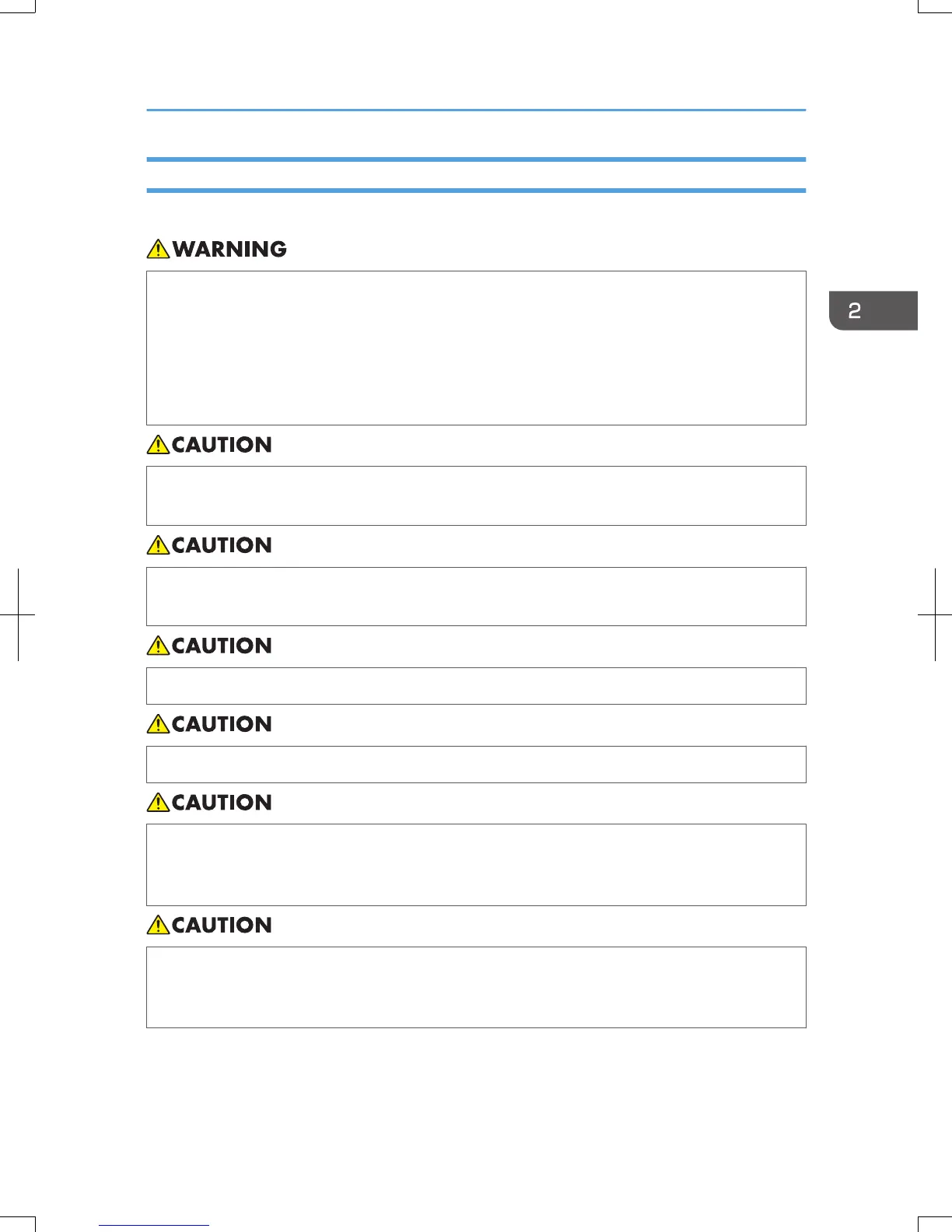Click the fifth CAUTION triangle icon
Image resolution: width=952 pixels, height=1232 pixels.
coord(158,803)
